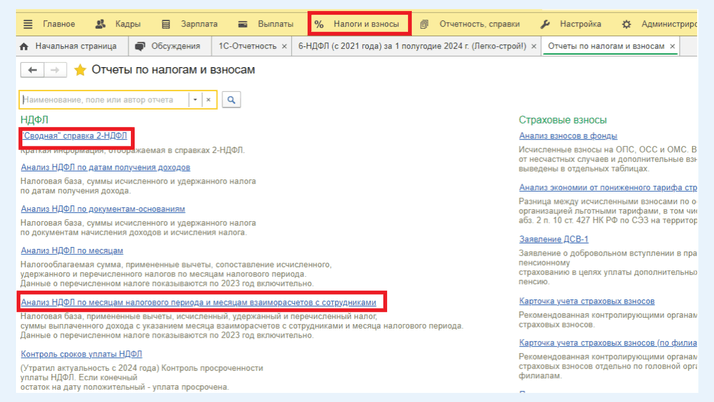Open Анализ НДФЛ по документам-основаниям
The height and width of the screenshot is (402, 714).
click(x=103, y=209)
